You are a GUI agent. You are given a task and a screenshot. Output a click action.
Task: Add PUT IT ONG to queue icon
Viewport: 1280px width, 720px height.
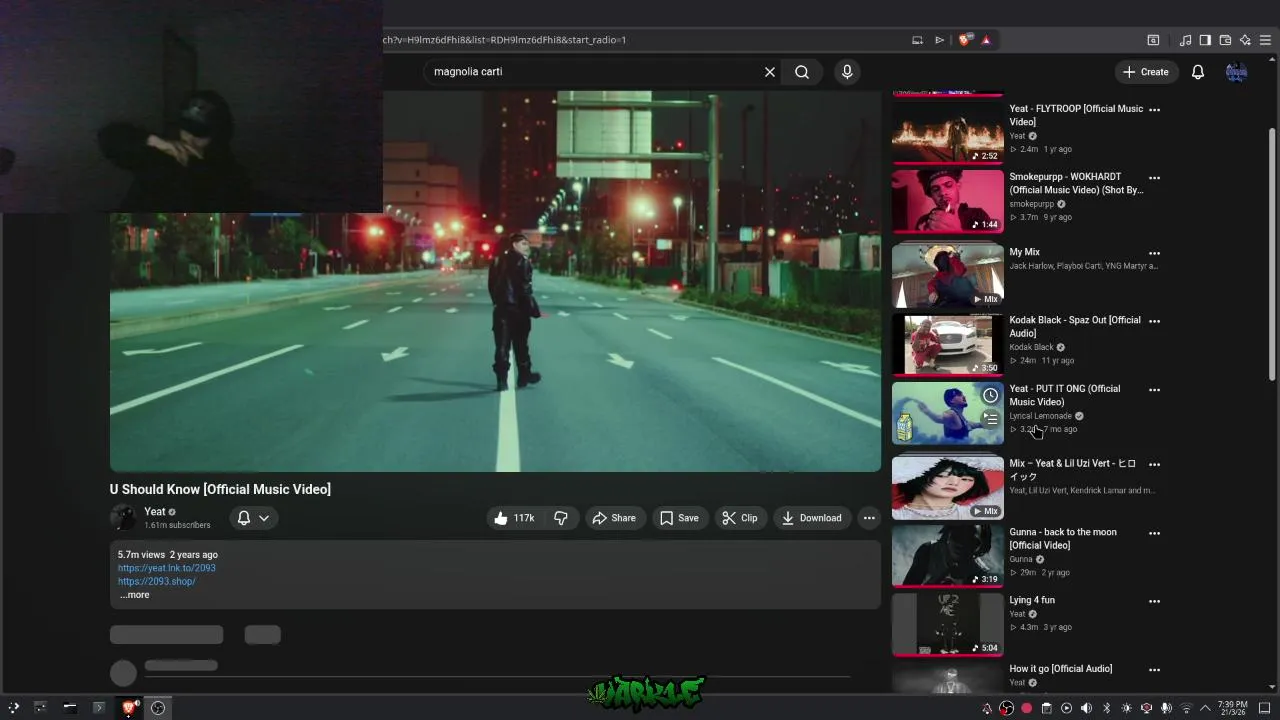click(990, 419)
